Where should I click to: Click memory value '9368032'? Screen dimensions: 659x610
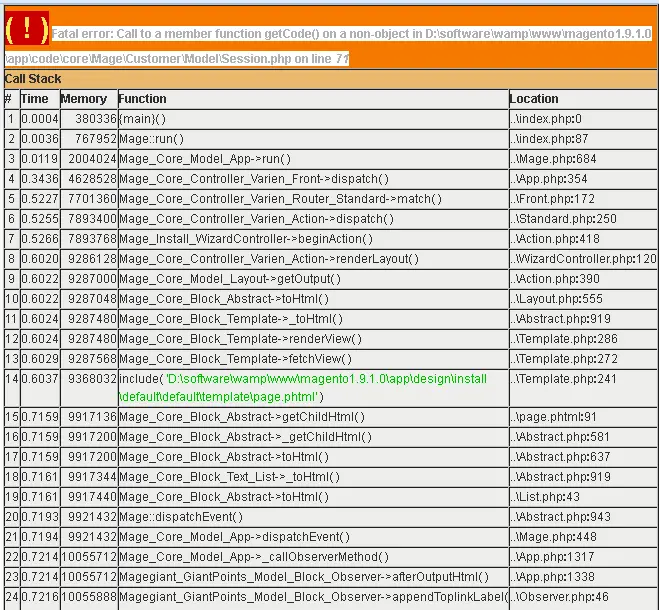[x=92, y=379]
